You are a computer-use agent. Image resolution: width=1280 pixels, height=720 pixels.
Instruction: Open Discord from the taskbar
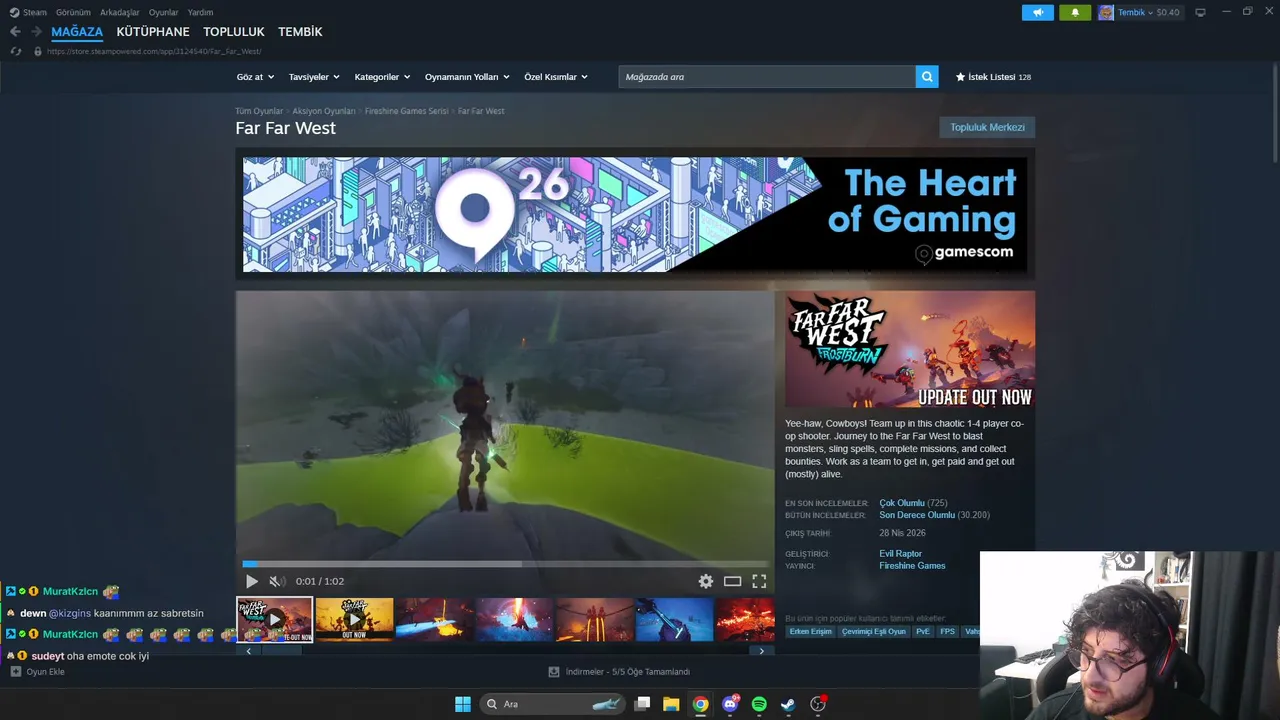pos(730,704)
